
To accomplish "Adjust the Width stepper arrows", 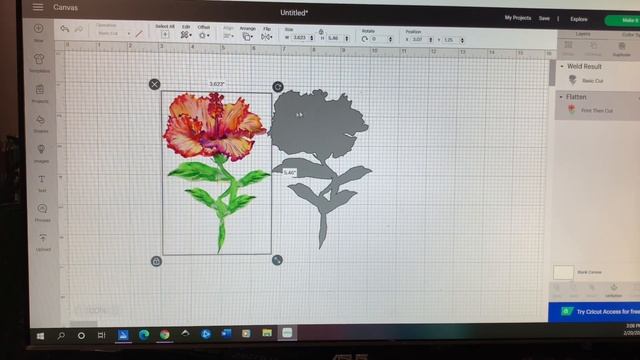I will (312, 38).
